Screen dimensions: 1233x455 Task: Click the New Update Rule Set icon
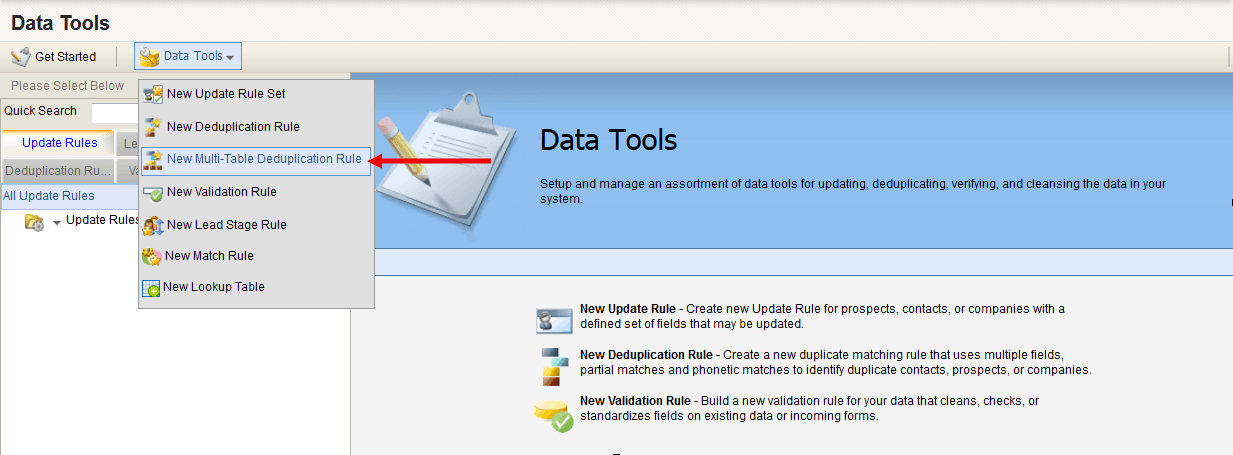pos(153,94)
